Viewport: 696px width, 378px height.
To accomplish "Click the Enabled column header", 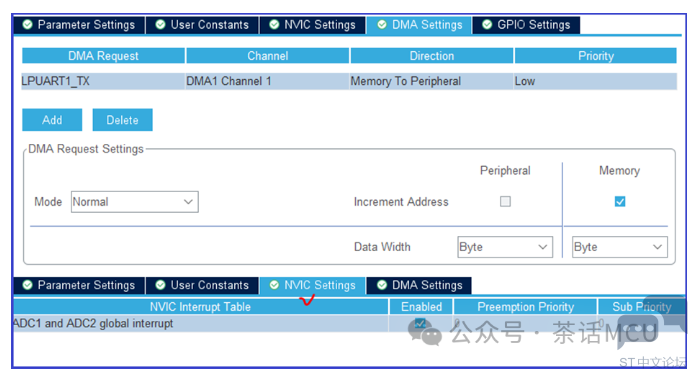I will [421, 307].
